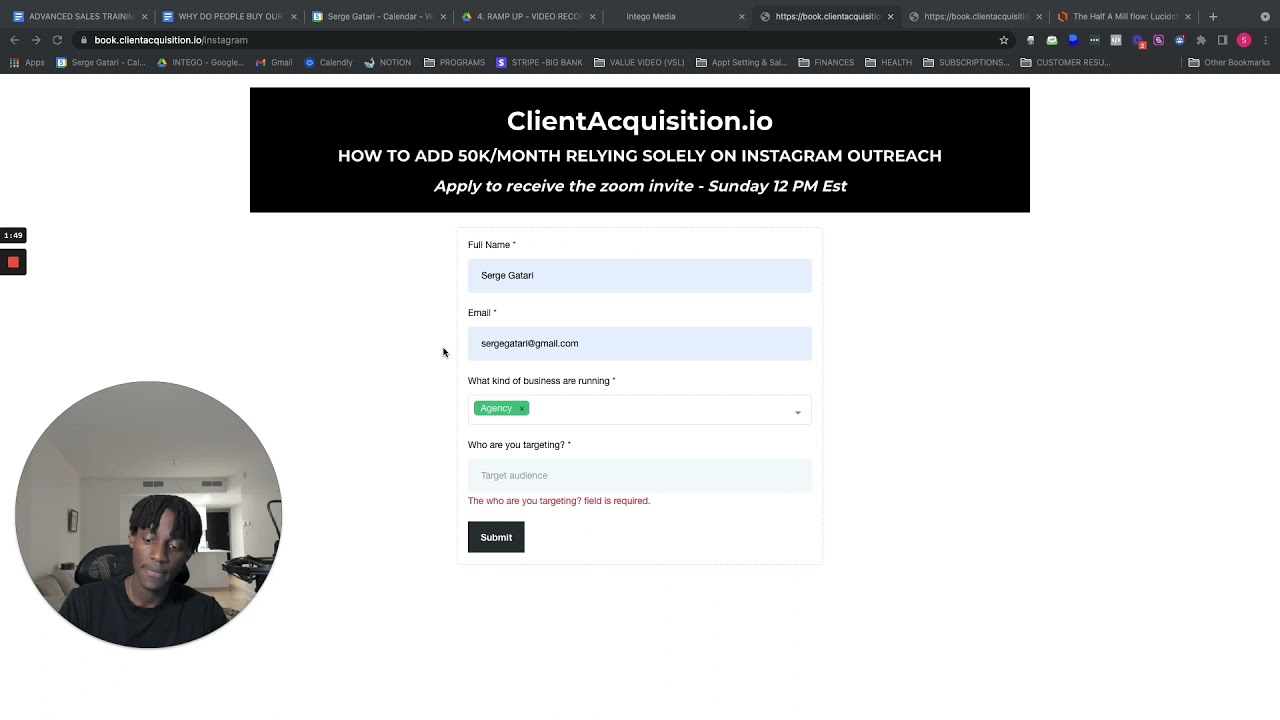The height and width of the screenshot is (720, 1280).
Task: Expand the Other Bookmarks folder
Action: tap(1228, 62)
